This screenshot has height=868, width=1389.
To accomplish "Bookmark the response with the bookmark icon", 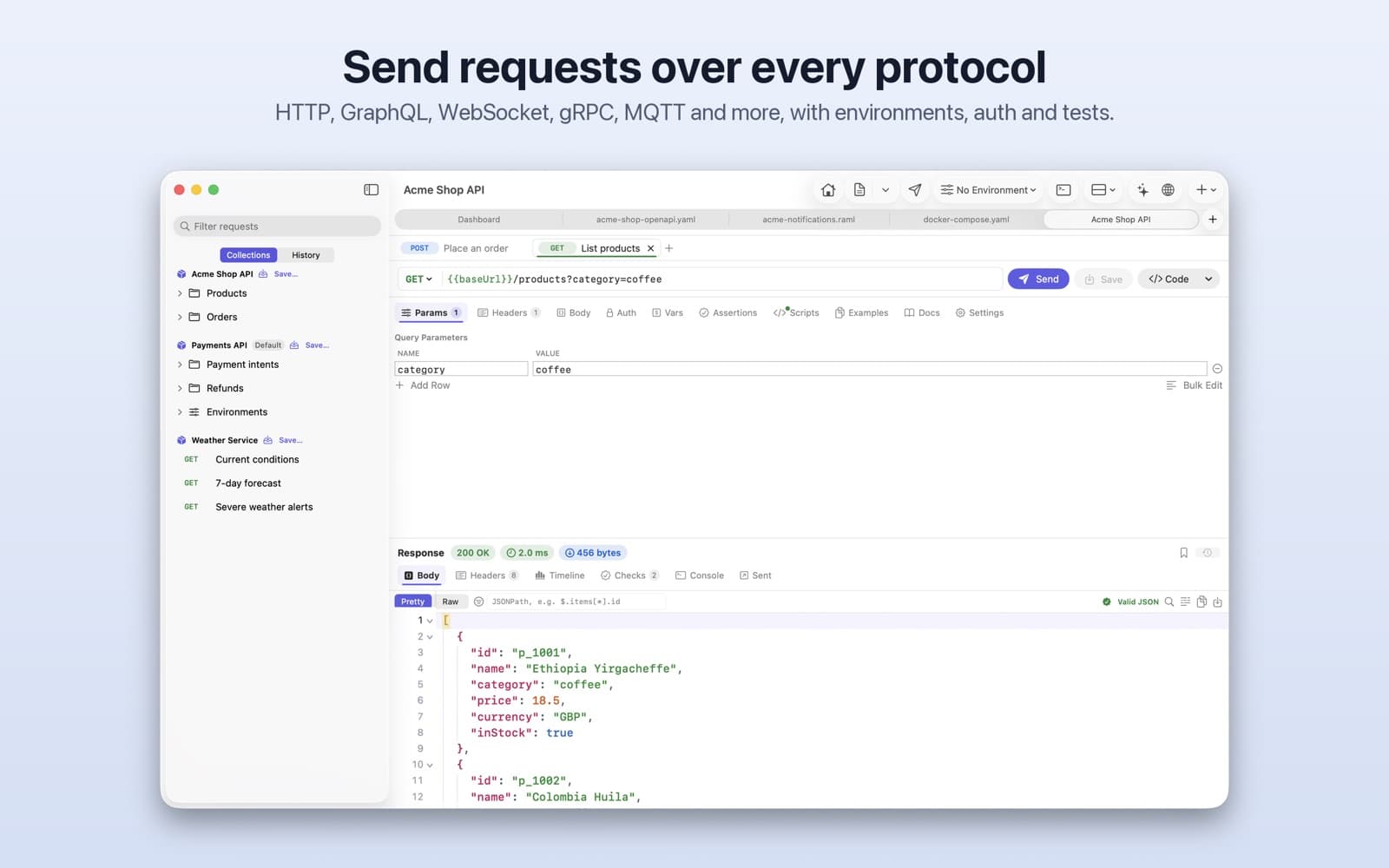I will pyautogui.click(x=1183, y=553).
